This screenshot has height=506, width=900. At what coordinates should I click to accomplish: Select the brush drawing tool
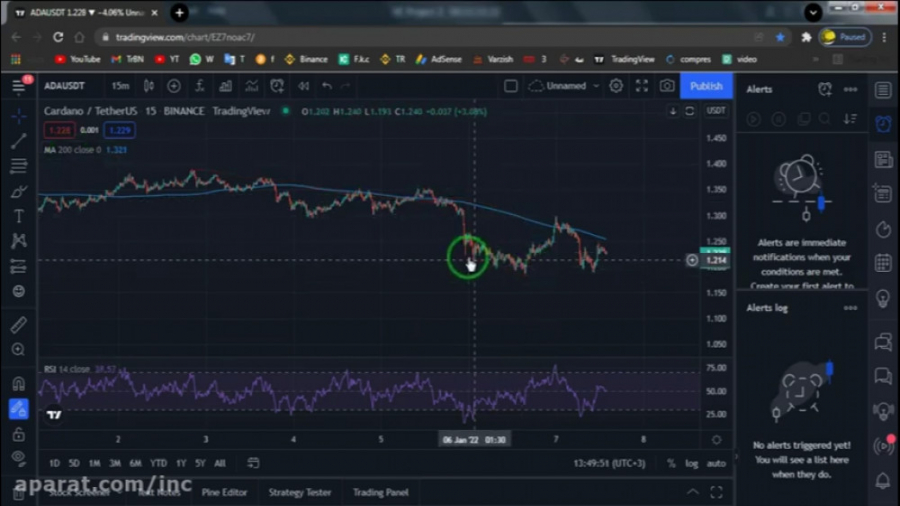[x=18, y=192]
